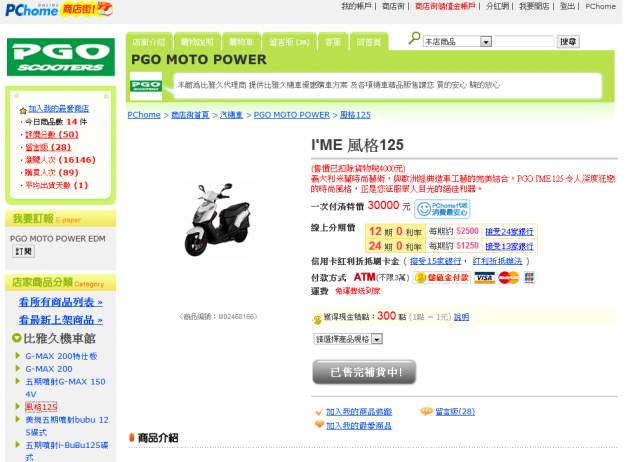Click 接受15家銀行 bonus link

[x=436, y=261]
